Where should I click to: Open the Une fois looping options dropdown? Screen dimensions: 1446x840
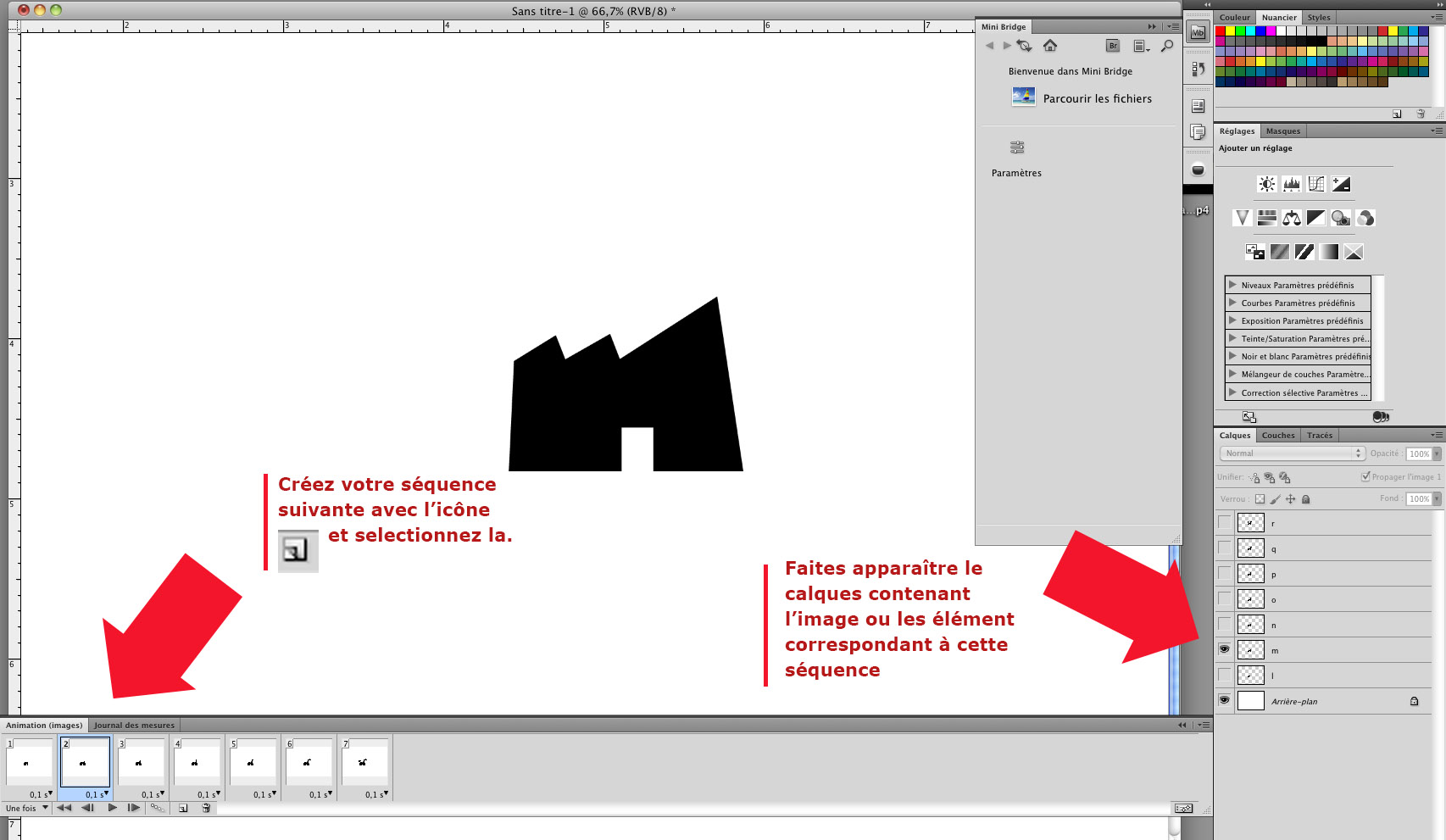tap(25, 809)
